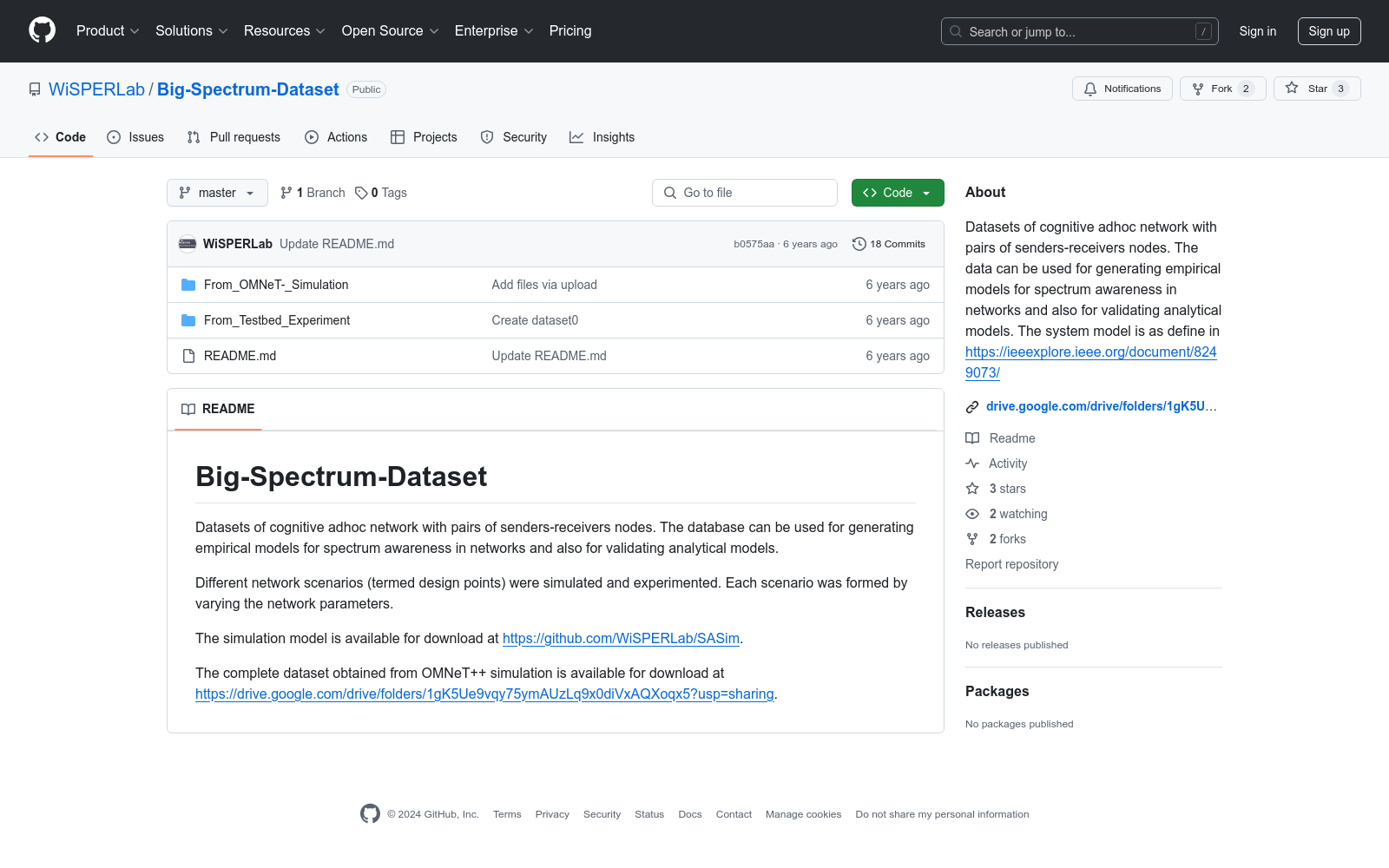Focus the Go to file input

tap(745, 193)
